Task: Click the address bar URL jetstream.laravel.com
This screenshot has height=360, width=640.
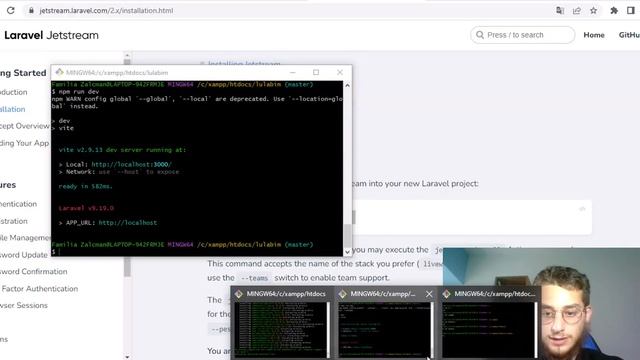Action: (106, 11)
